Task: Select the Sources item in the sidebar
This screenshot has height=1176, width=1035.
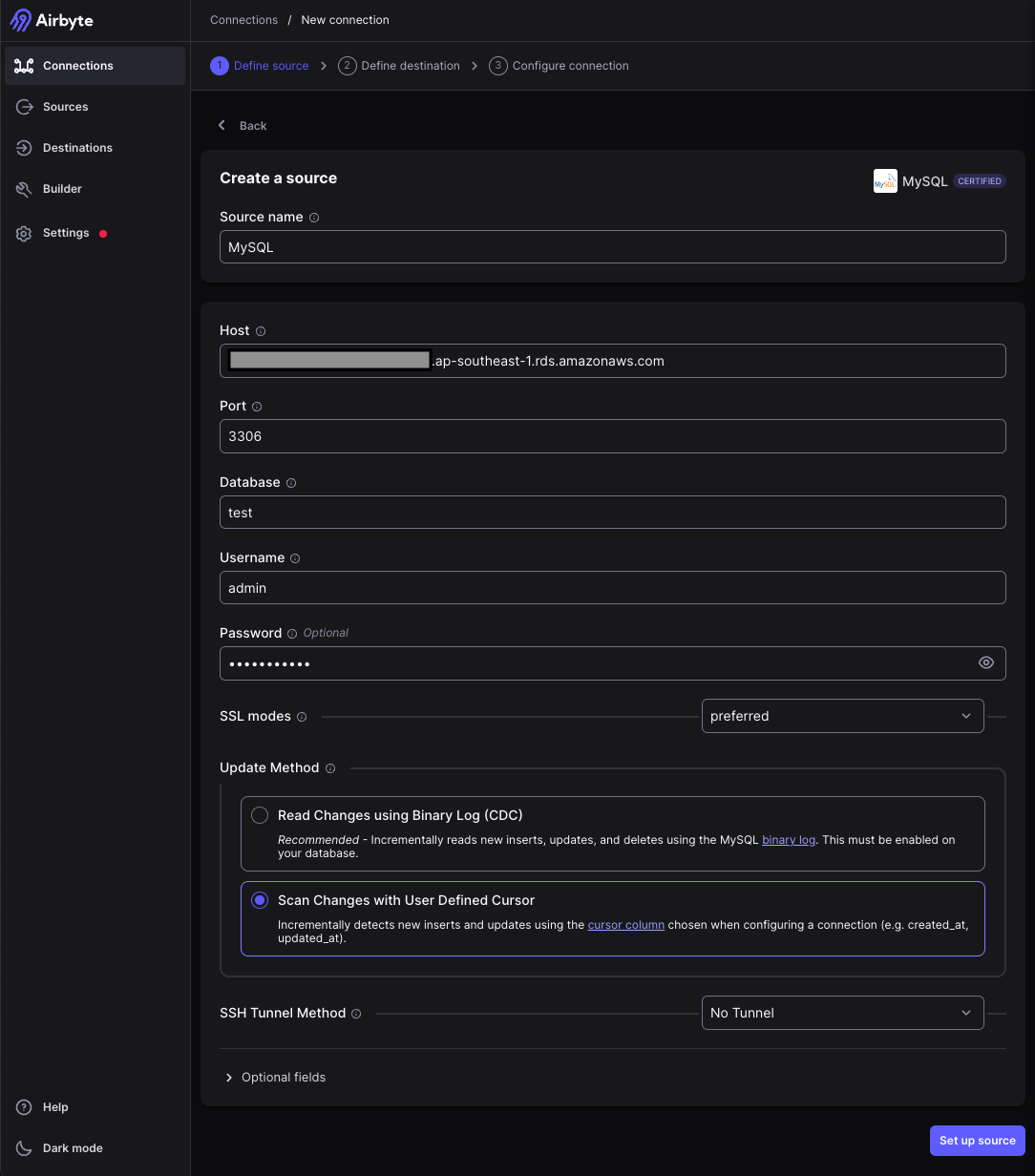Action: (65, 107)
